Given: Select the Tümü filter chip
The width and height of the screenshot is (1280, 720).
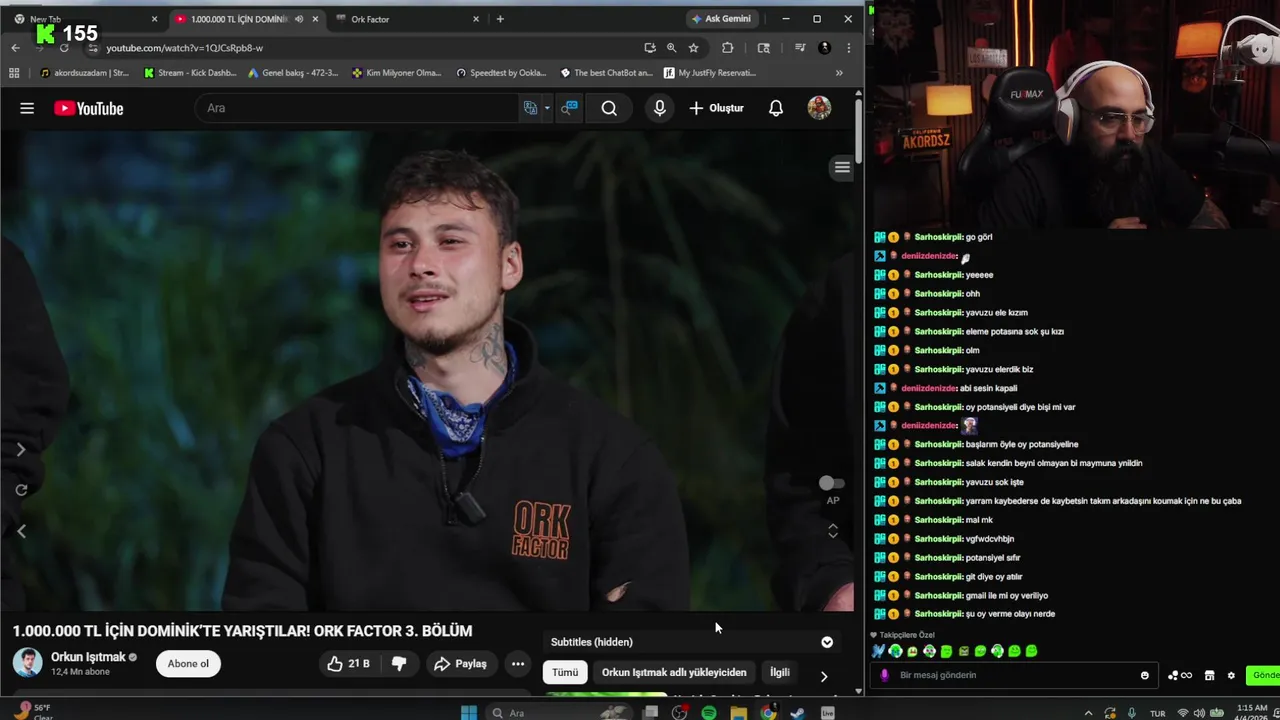Looking at the screenshot, I should coord(565,673).
